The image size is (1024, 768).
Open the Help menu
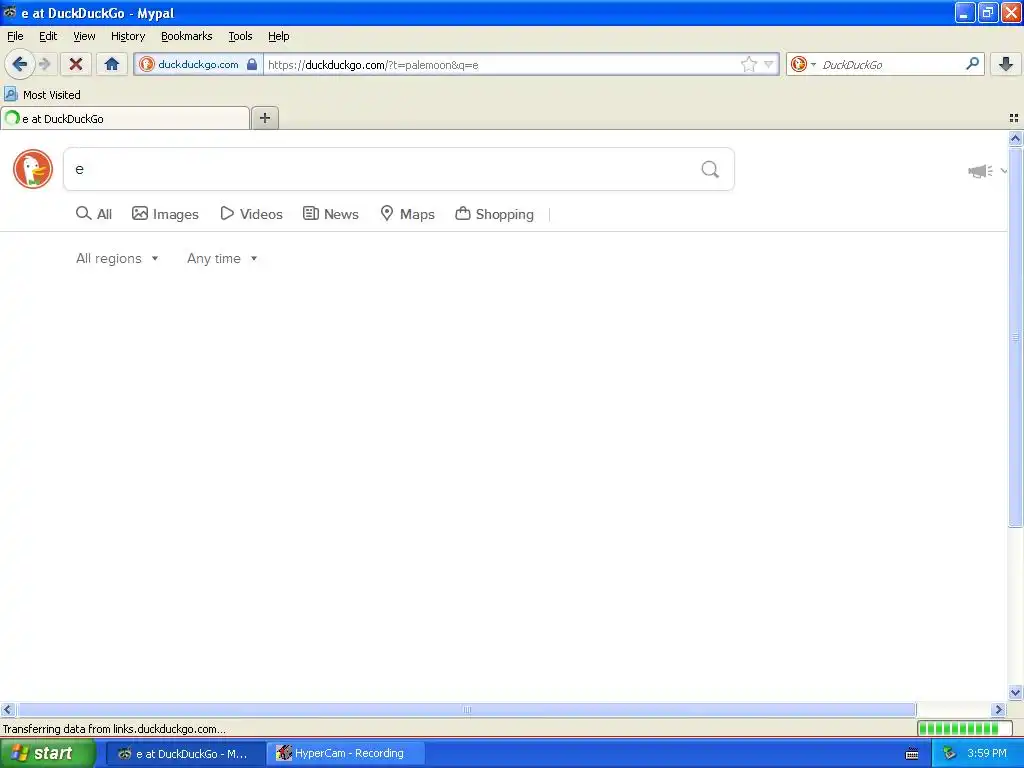[279, 36]
